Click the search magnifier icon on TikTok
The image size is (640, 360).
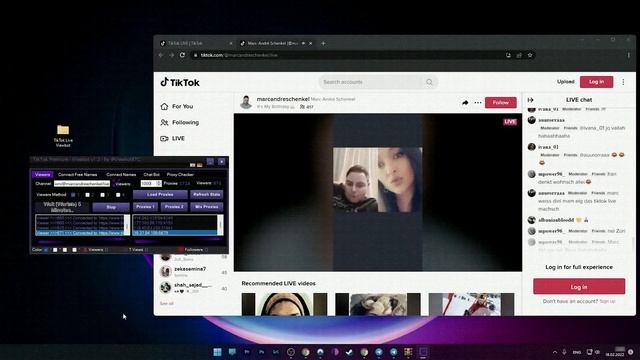click(429, 82)
